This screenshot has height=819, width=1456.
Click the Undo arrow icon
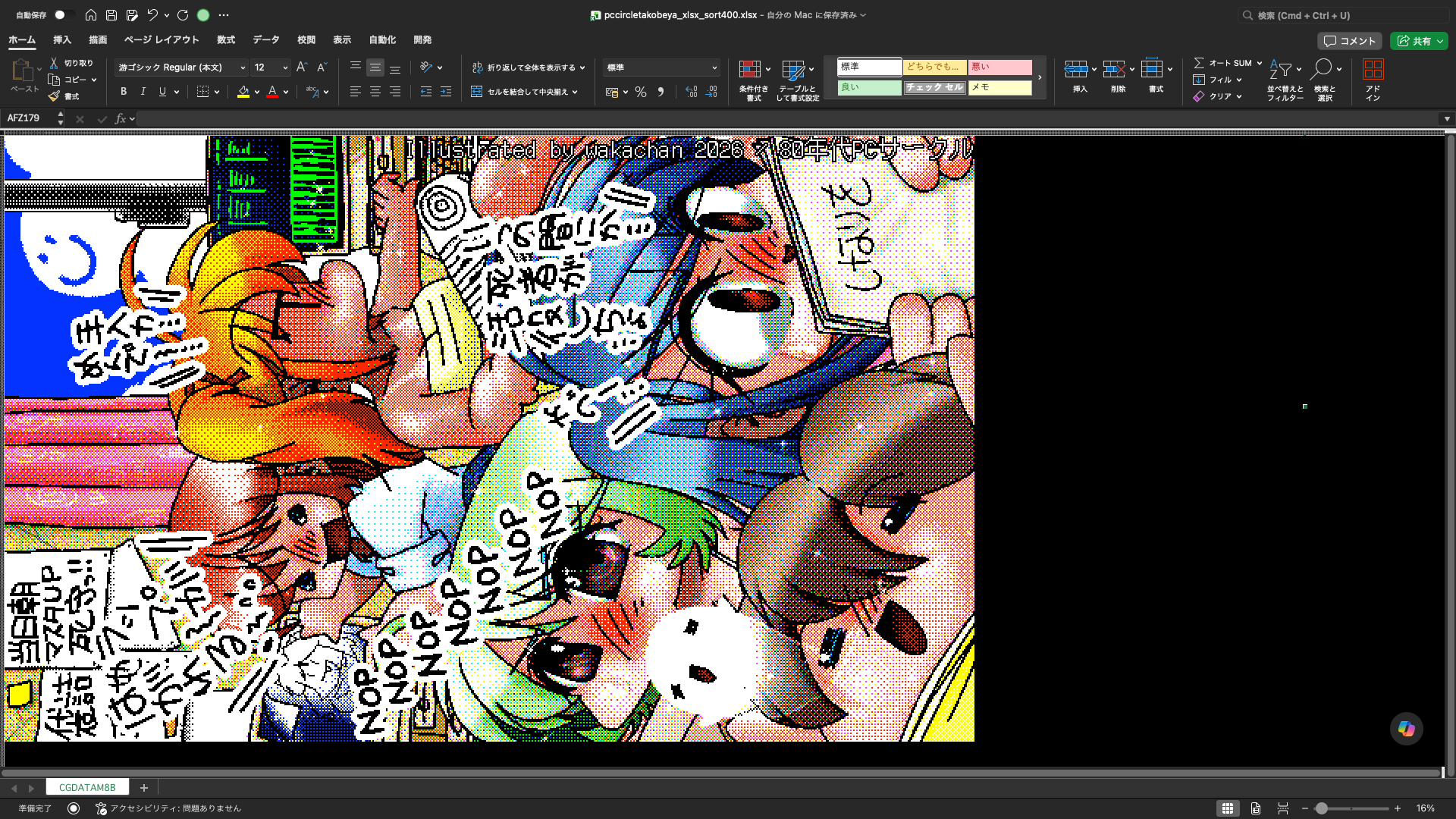coord(152,15)
